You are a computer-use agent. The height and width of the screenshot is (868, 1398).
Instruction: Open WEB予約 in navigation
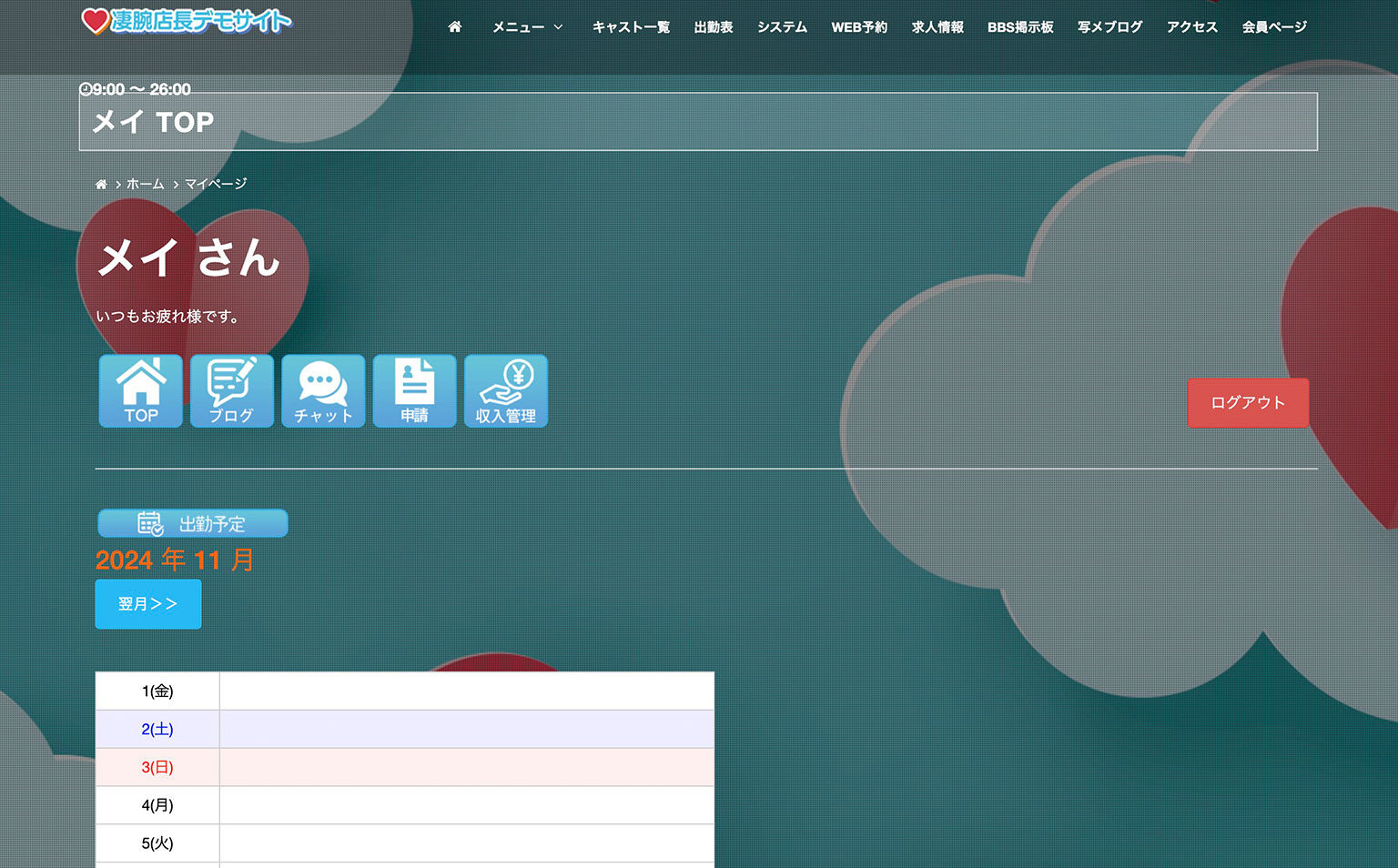(859, 27)
